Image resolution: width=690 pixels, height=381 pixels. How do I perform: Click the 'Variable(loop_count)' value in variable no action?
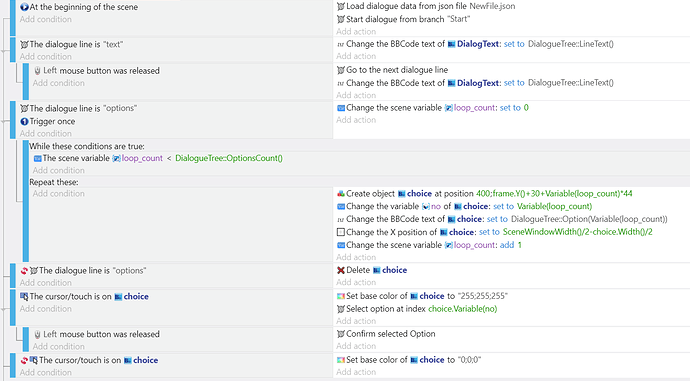coord(554,206)
